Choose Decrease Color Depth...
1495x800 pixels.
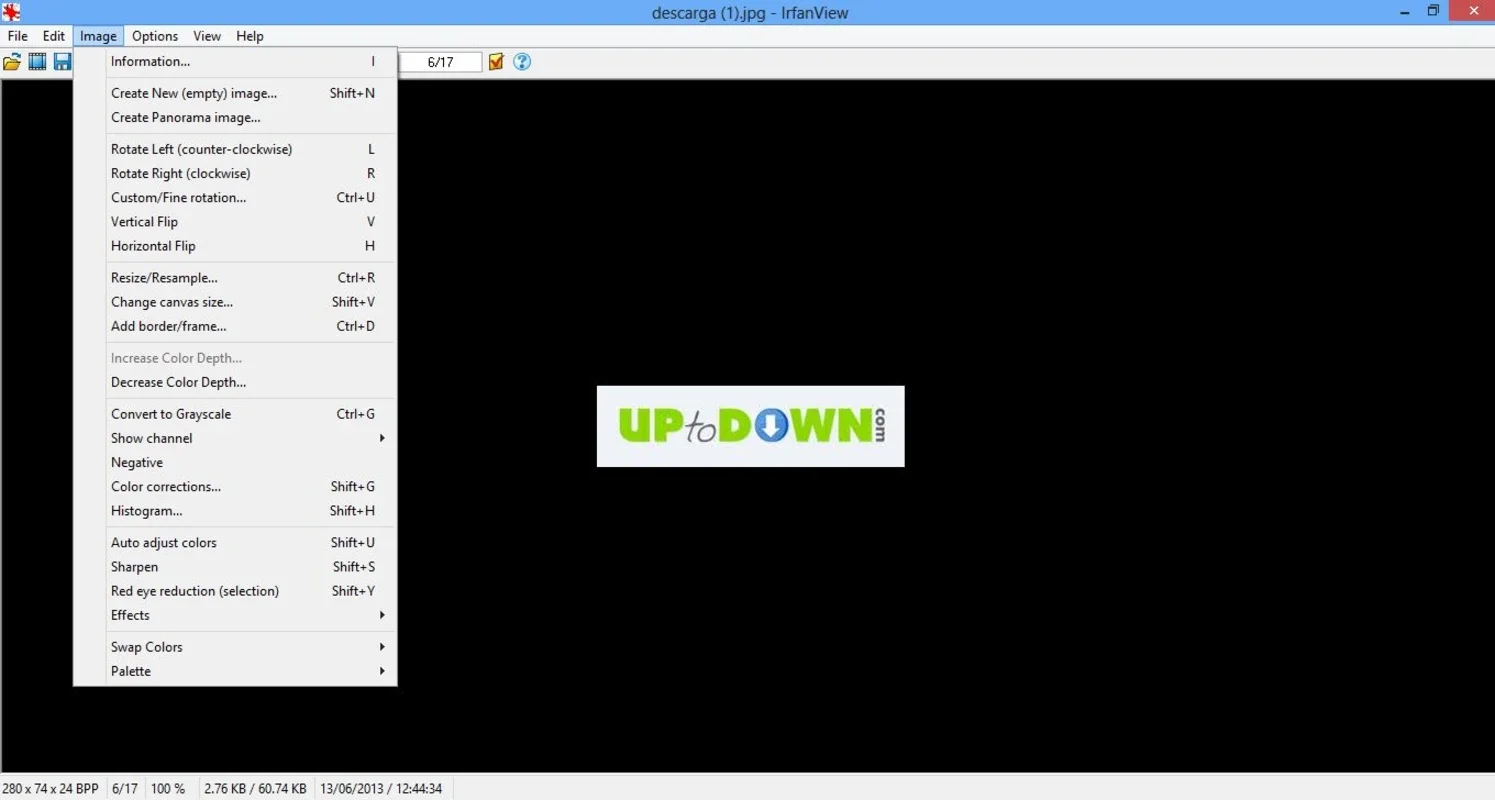coord(235,381)
